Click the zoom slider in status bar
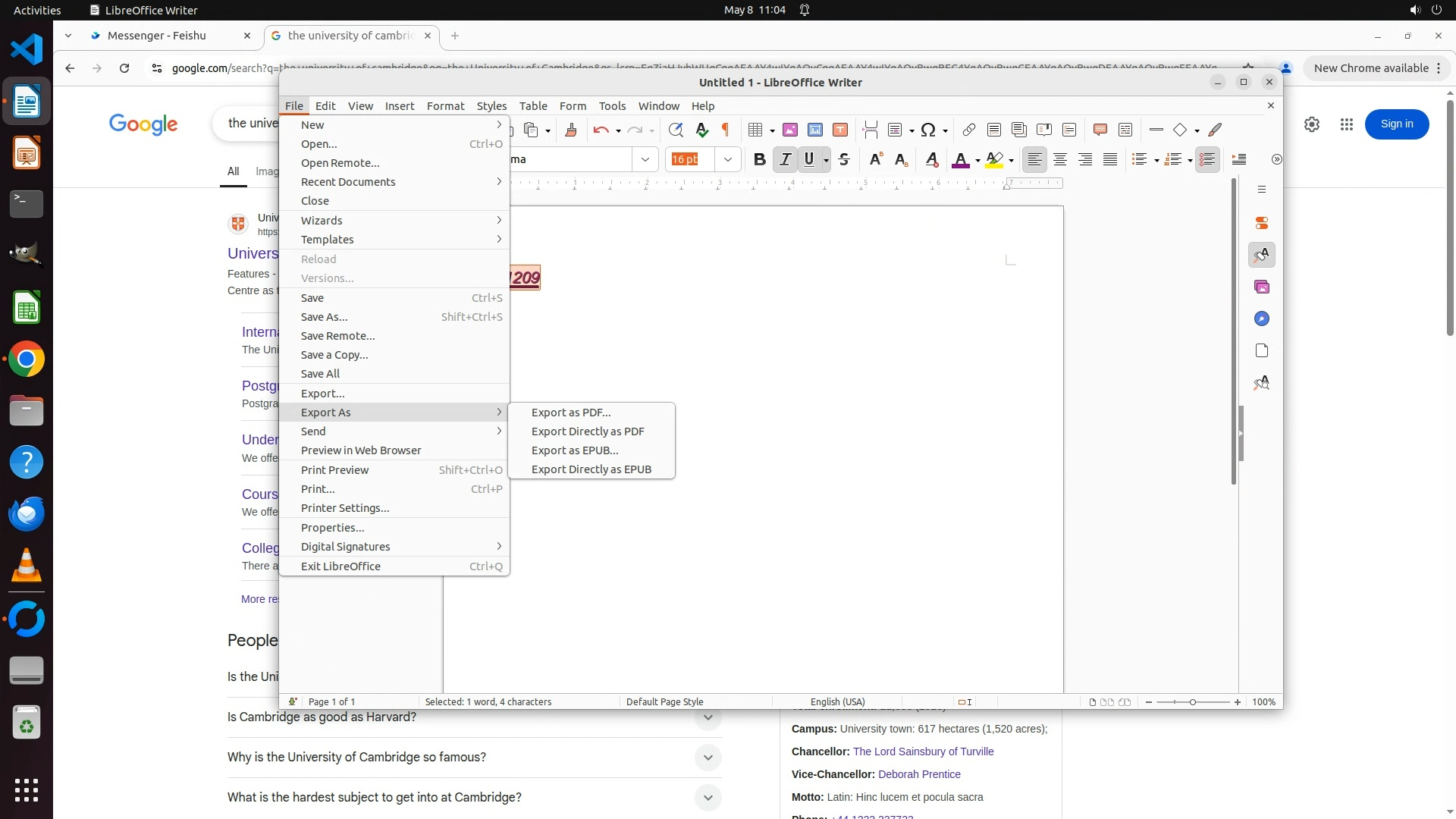 click(x=1192, y=702)
